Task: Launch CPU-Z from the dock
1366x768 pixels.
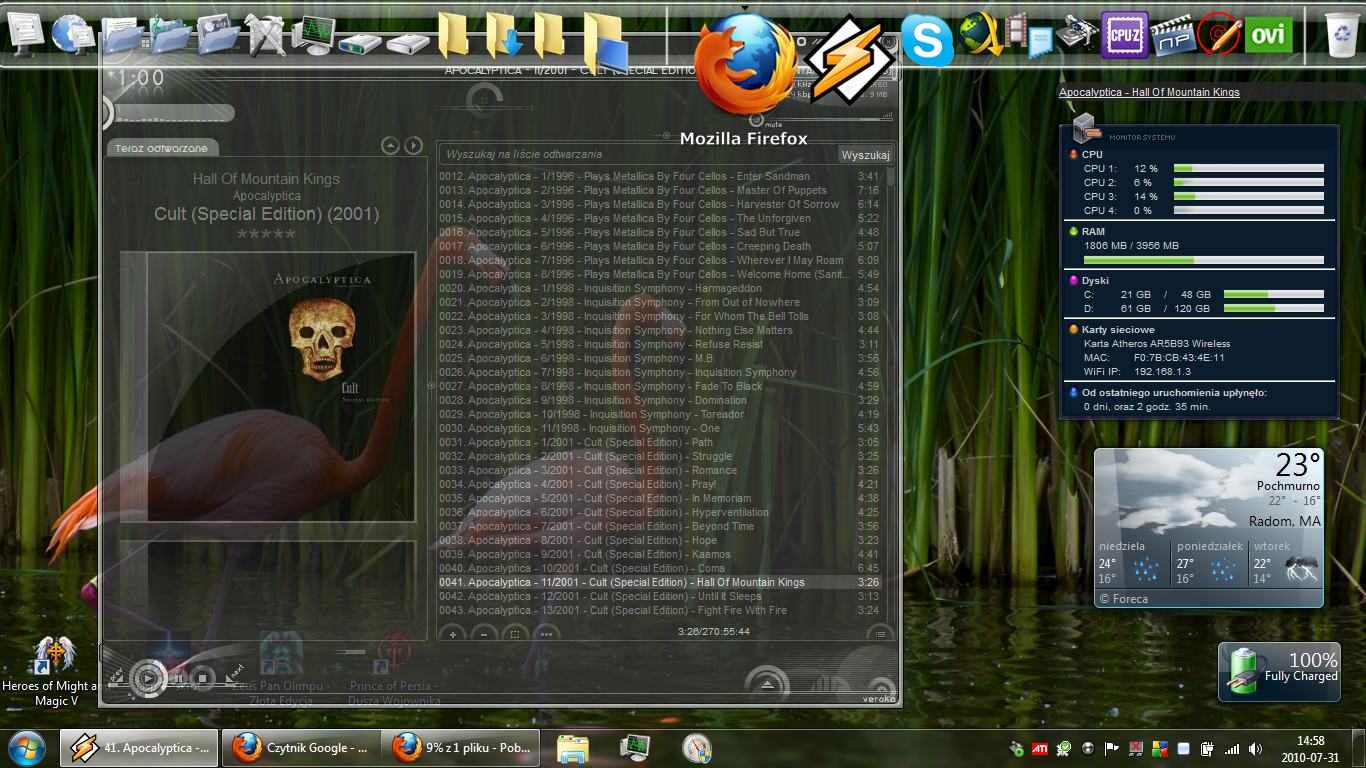Action: tap(1125, 36)
